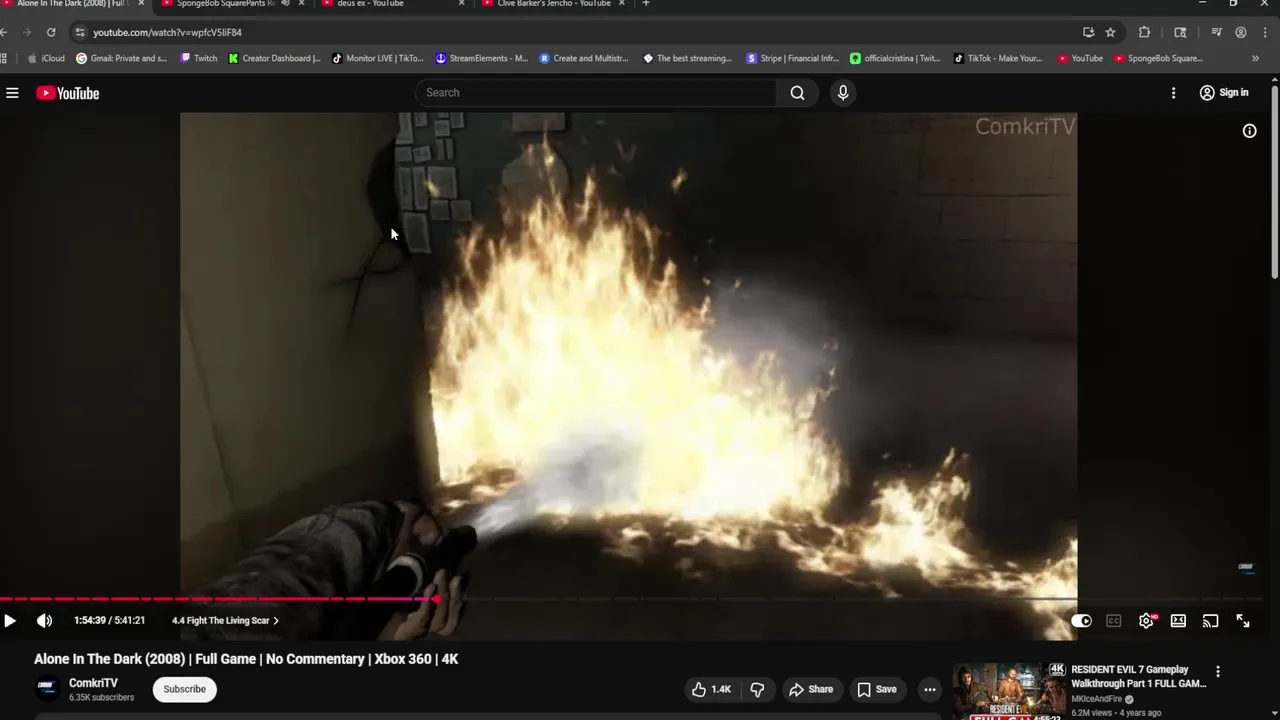Mute the video volume
The height and width of the screenshot is (720, 1280).
(x=44, y=621)
